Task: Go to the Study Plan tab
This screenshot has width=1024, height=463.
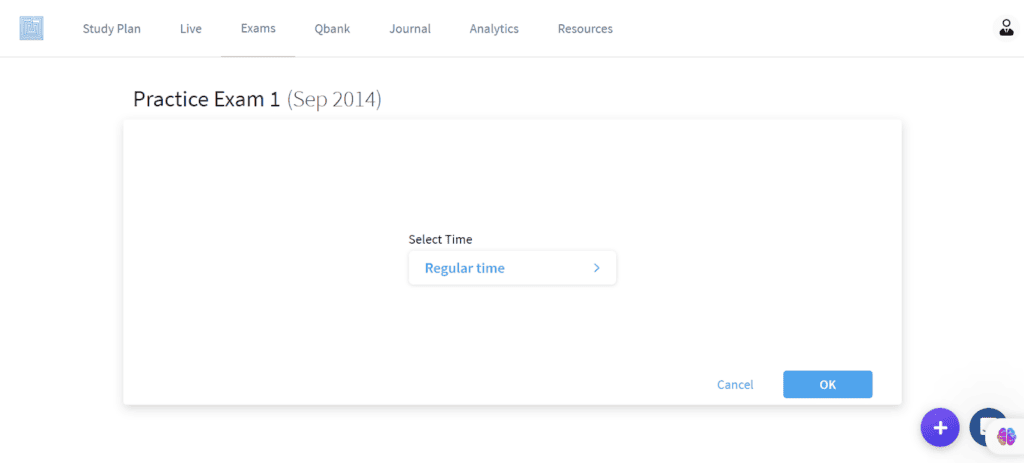Action: pyautogui.click(x=111, y=29)
